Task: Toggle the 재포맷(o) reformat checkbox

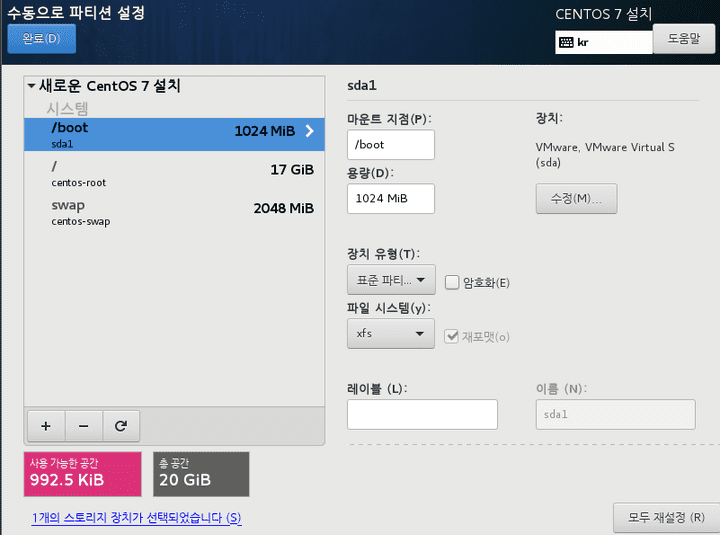Action: [451, 337]
